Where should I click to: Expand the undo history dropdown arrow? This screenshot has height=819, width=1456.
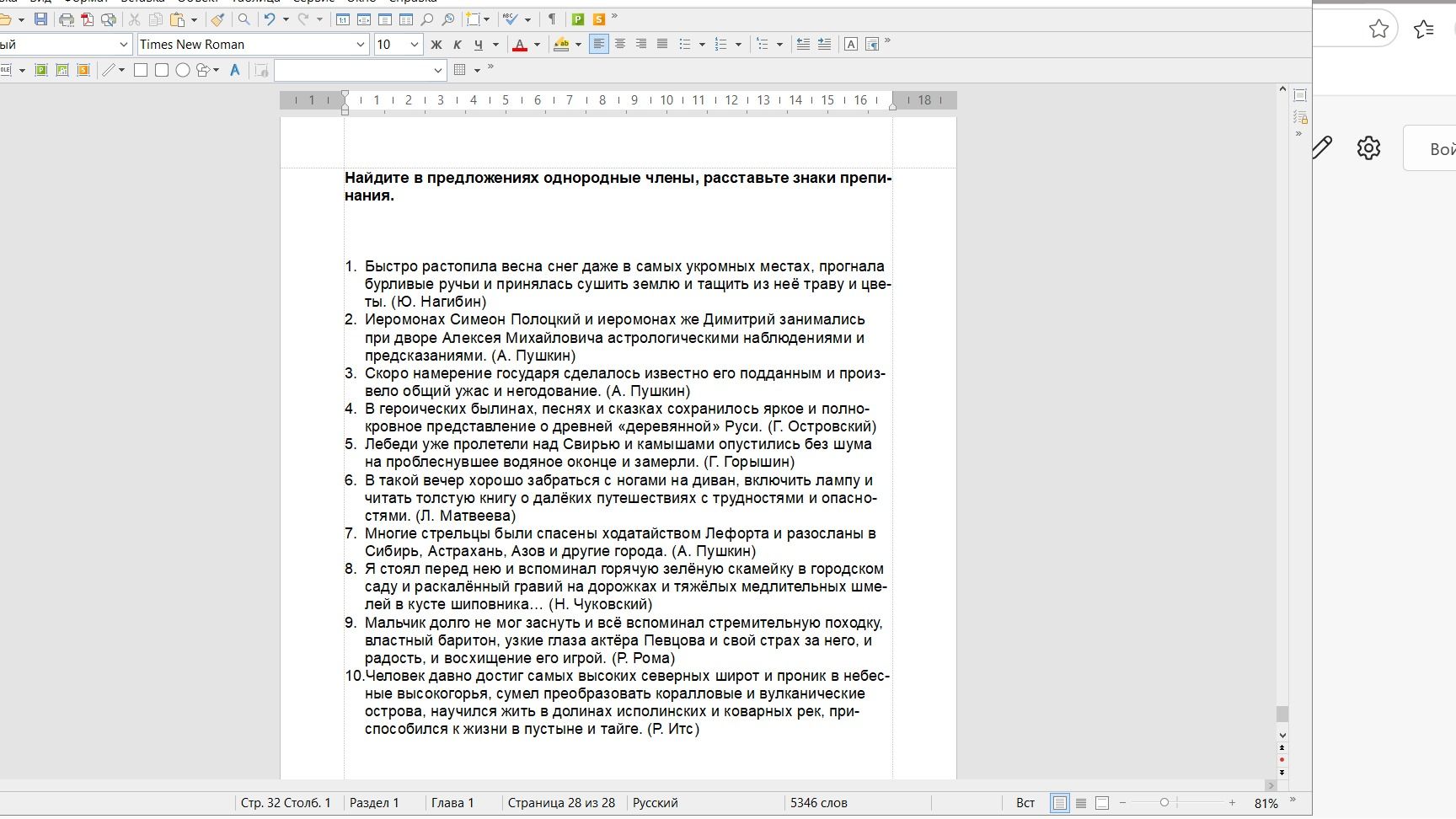pos(286,19)
